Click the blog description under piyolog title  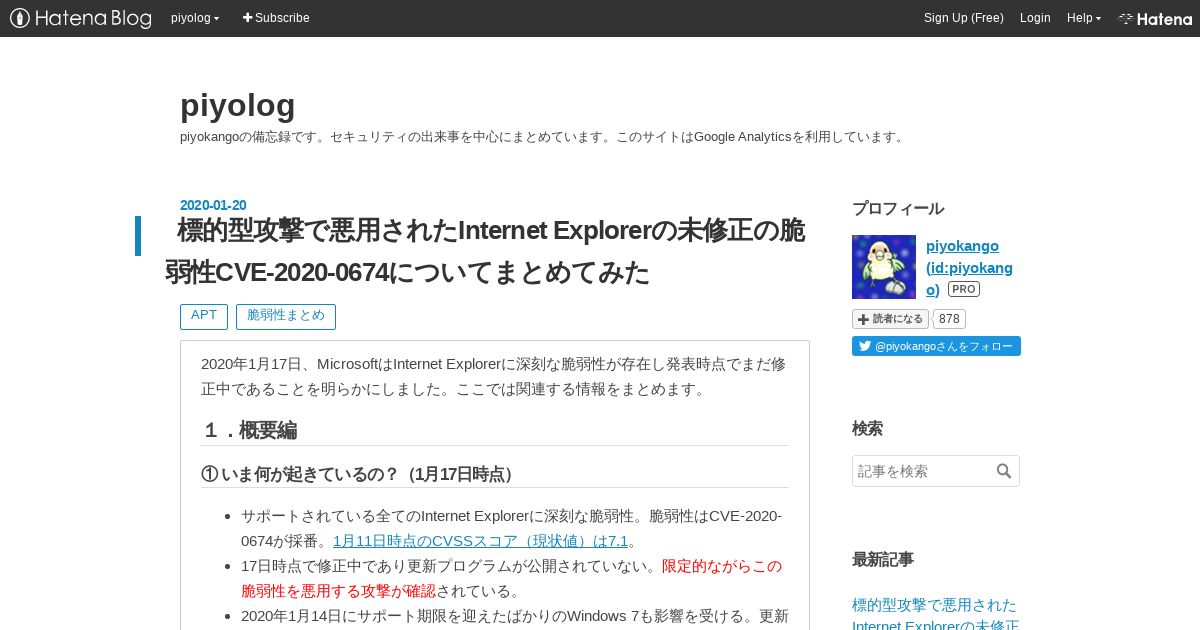point(544,136)
